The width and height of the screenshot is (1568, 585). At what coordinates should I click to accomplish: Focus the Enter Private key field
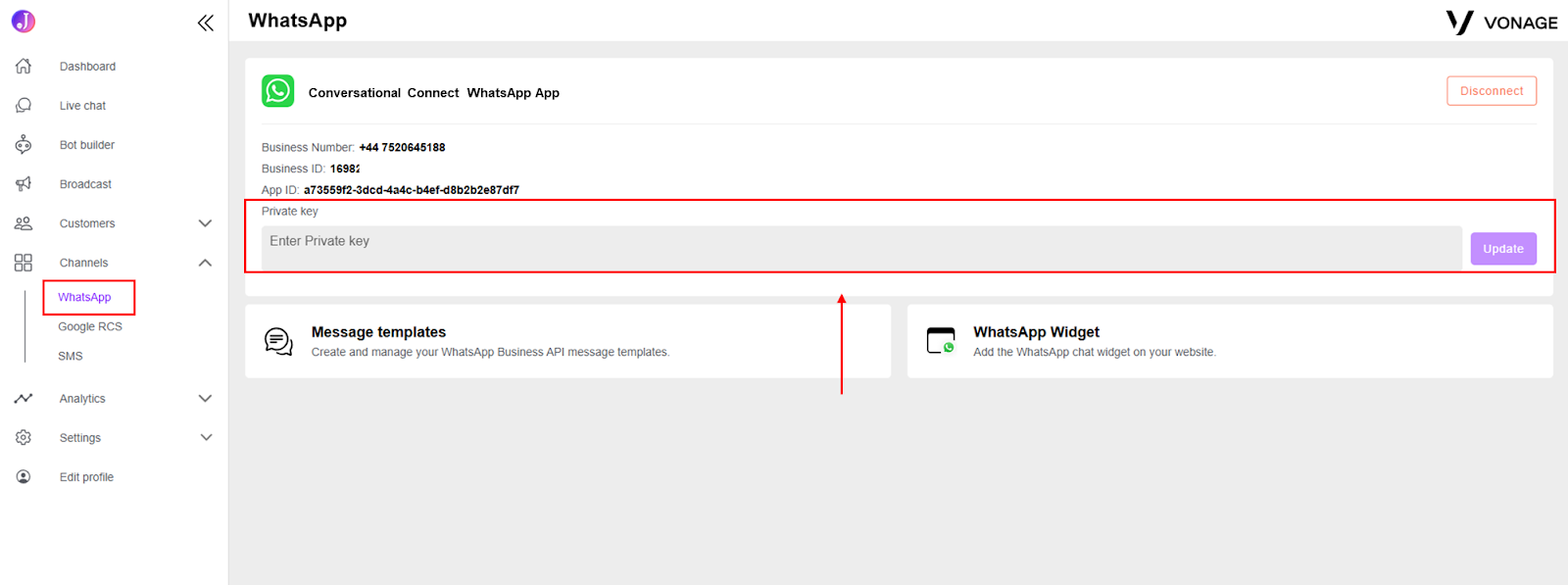[x=861, y=248]
